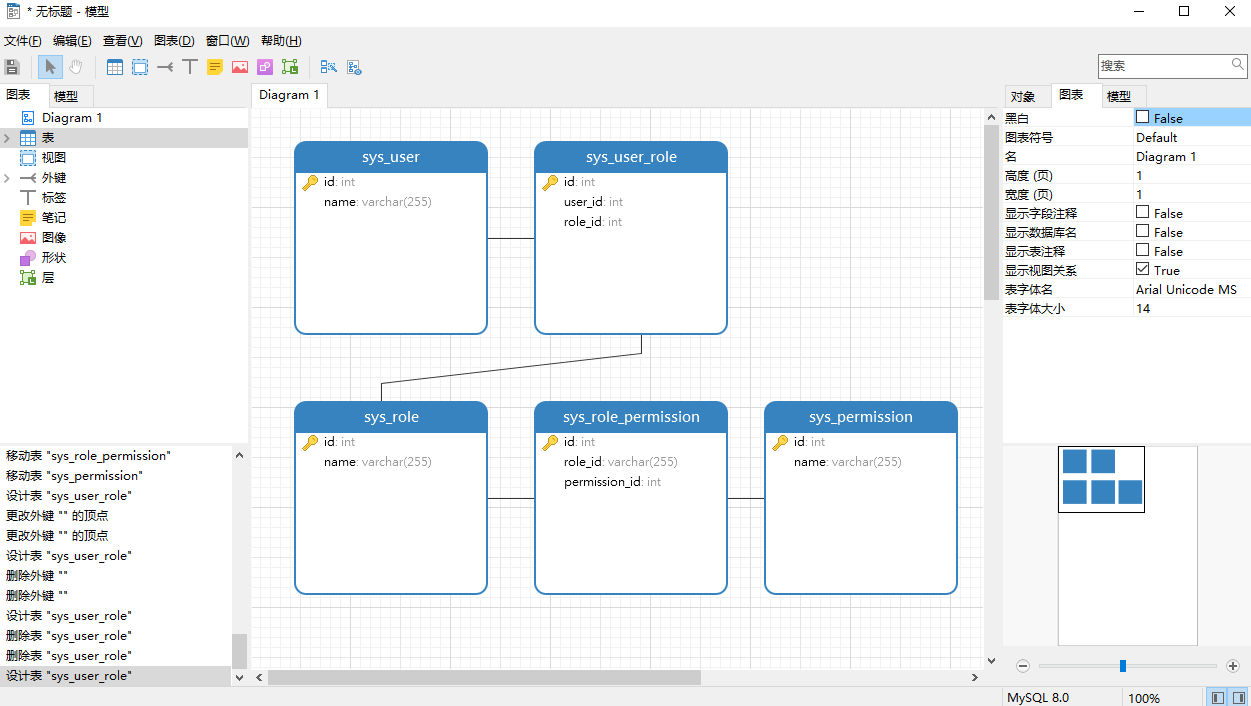Click the green layer tool icon

click(x=290, y=67)
